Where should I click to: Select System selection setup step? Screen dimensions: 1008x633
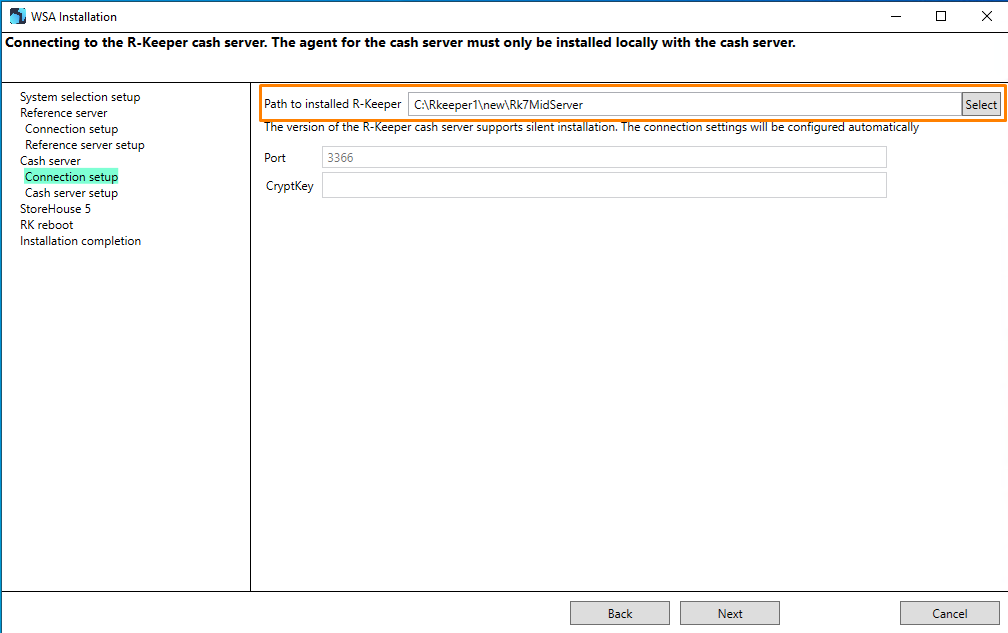tap(80, 97)
